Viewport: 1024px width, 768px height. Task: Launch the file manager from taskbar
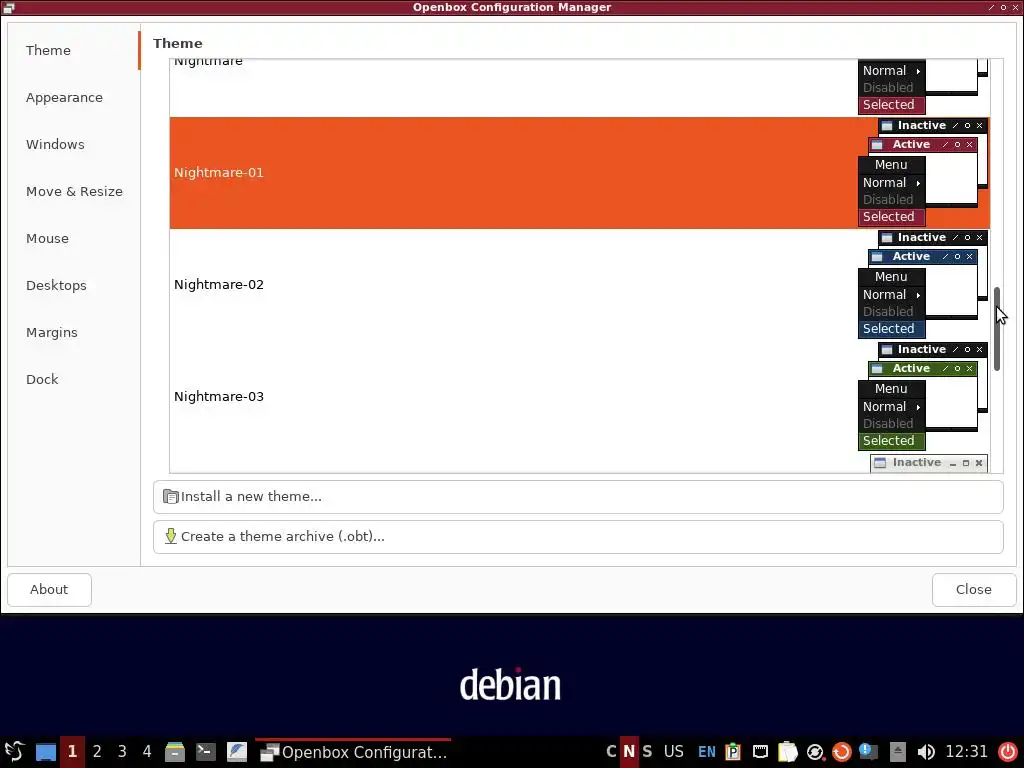[x=174, y=752]
